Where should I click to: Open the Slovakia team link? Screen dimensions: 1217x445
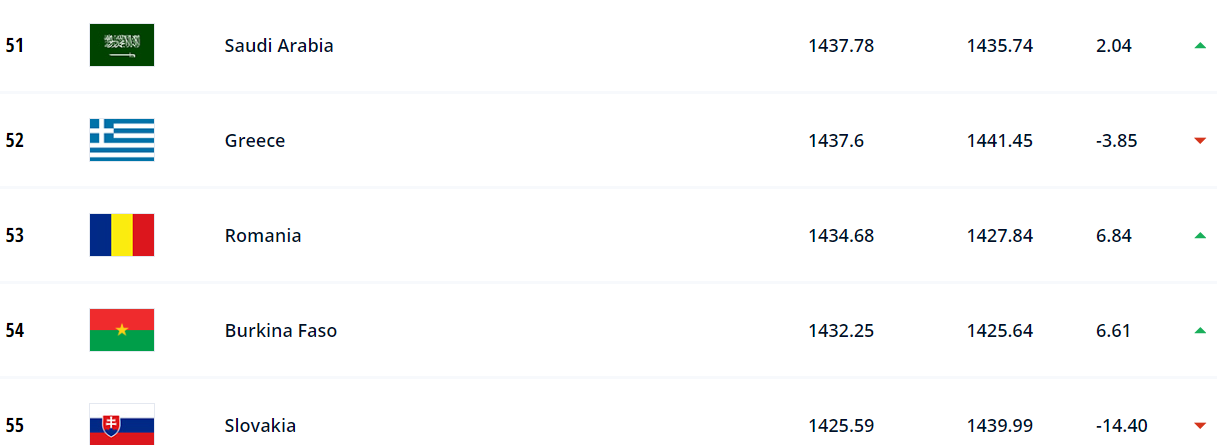click(x=260, y=425)
